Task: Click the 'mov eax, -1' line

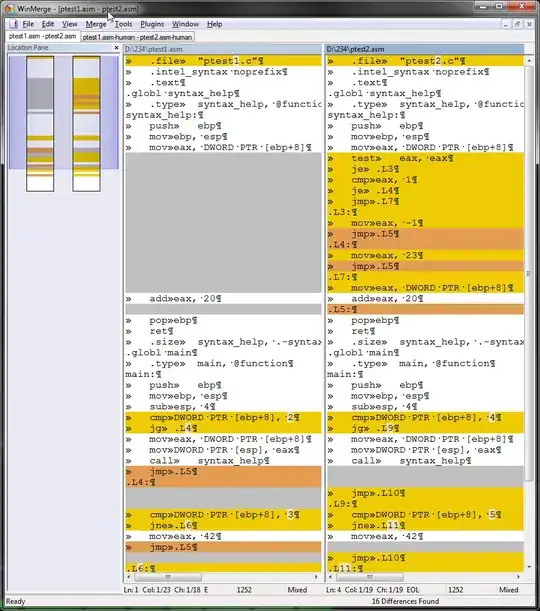Action: click(425, 223)
